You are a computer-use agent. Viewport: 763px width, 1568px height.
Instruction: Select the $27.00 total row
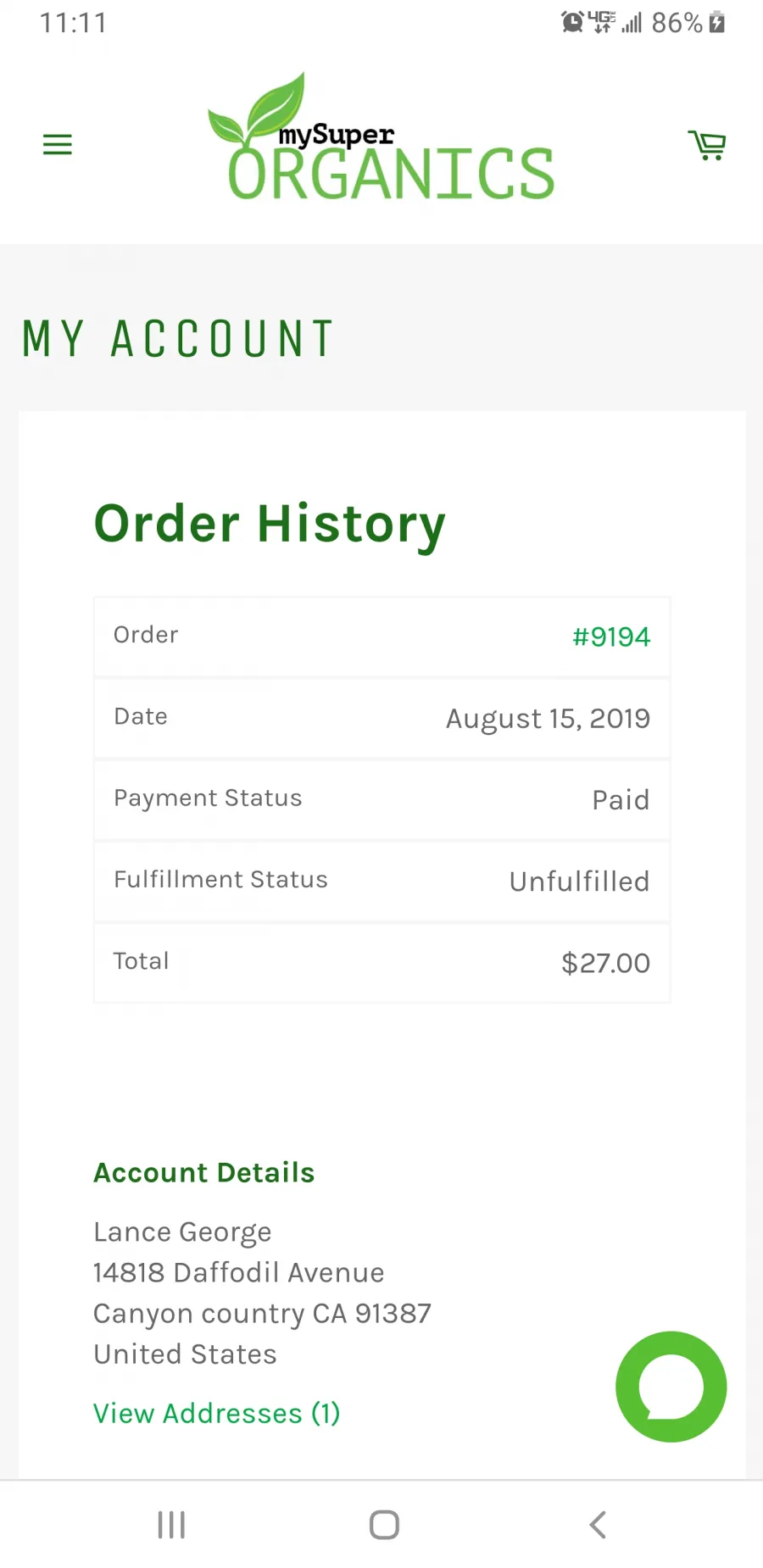(381, 962)
